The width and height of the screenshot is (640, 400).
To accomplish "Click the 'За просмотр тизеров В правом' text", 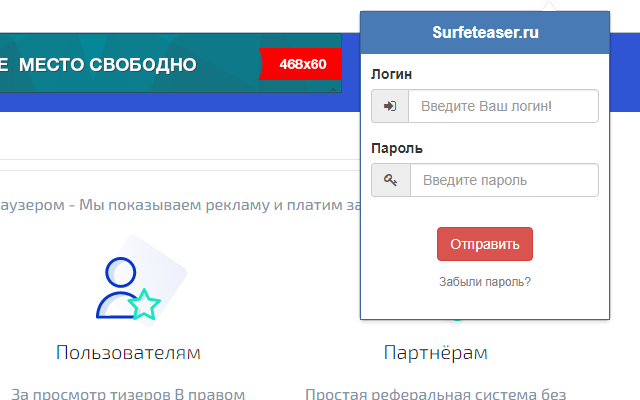I will click(128, 394).
